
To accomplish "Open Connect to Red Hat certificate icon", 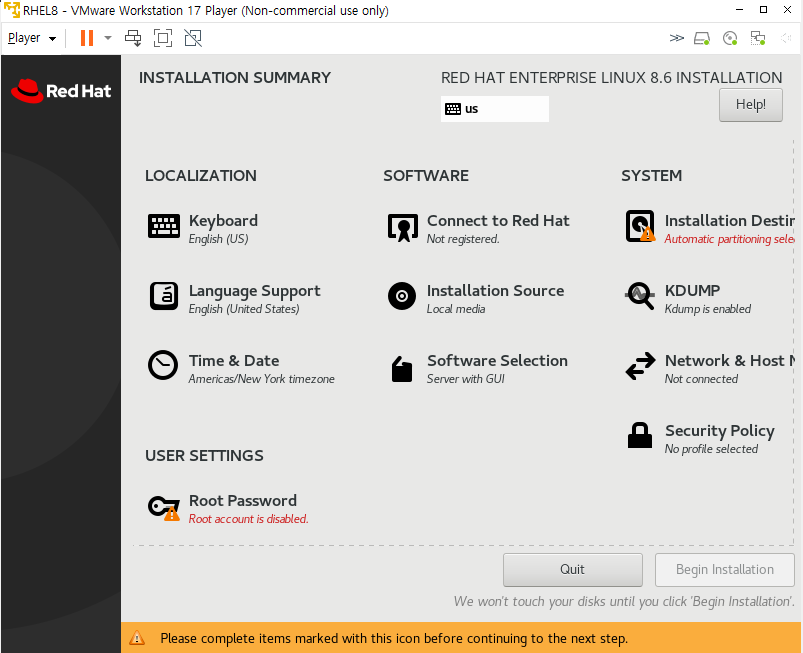I will click(x=403, y=227).
